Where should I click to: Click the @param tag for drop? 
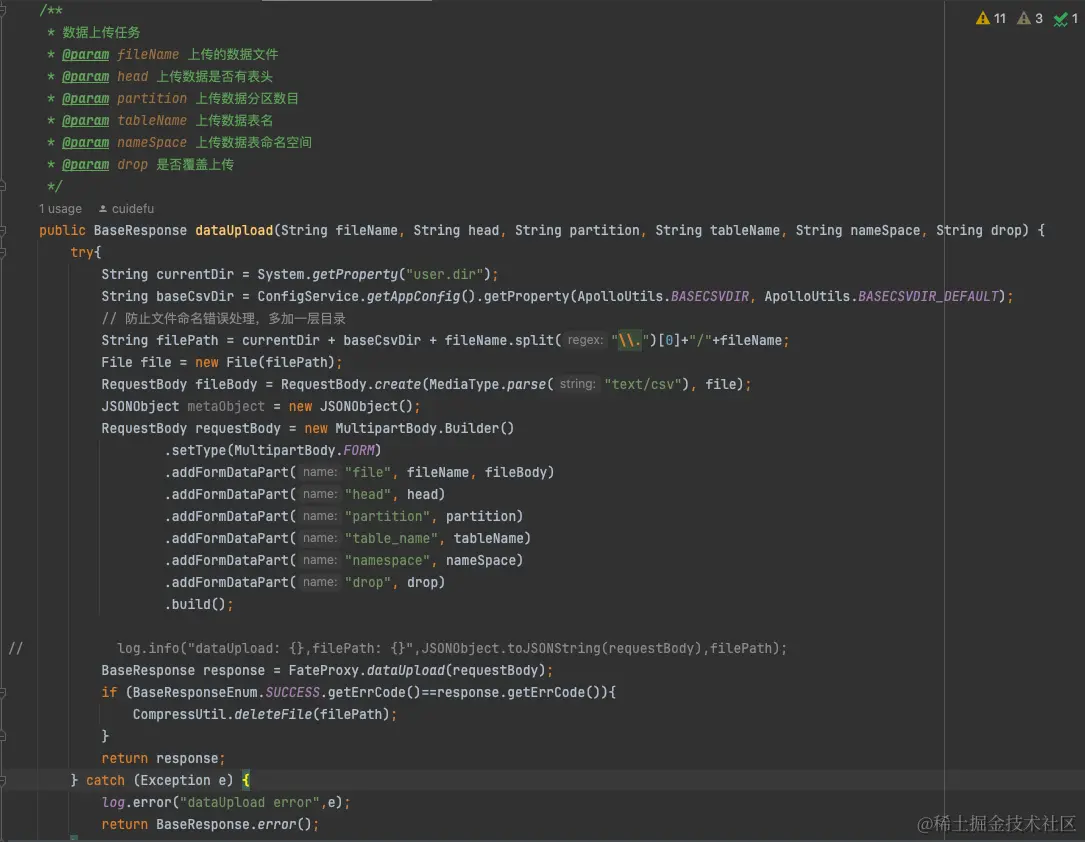[85, 165]
